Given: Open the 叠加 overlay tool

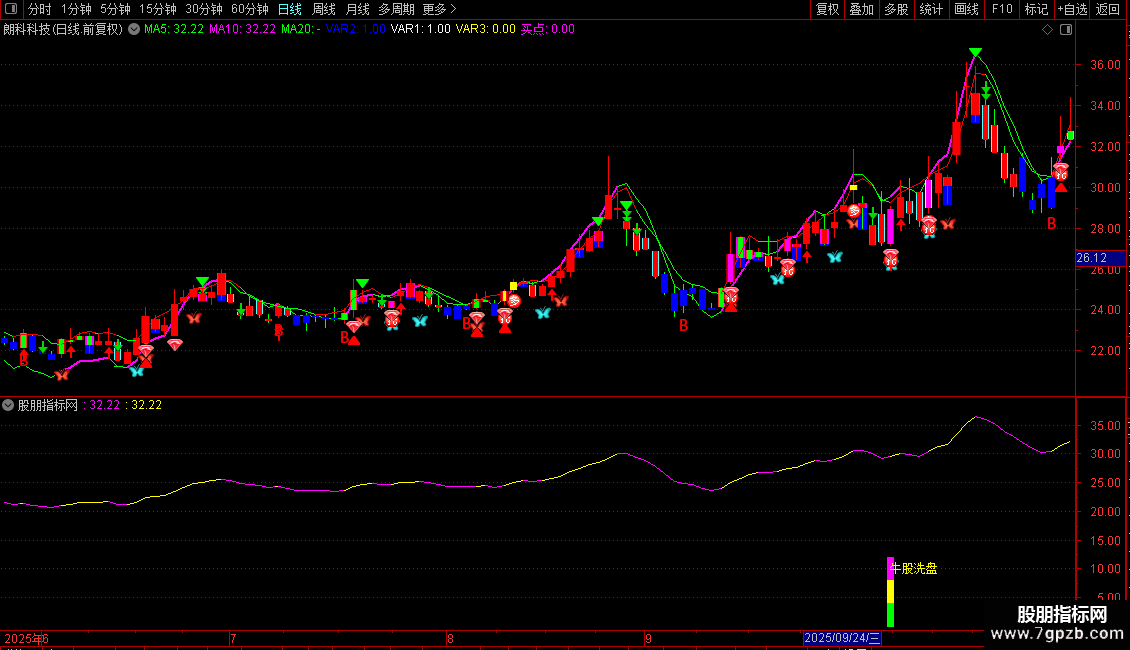Looking at the screenshot, I should (x=861, y=9).
